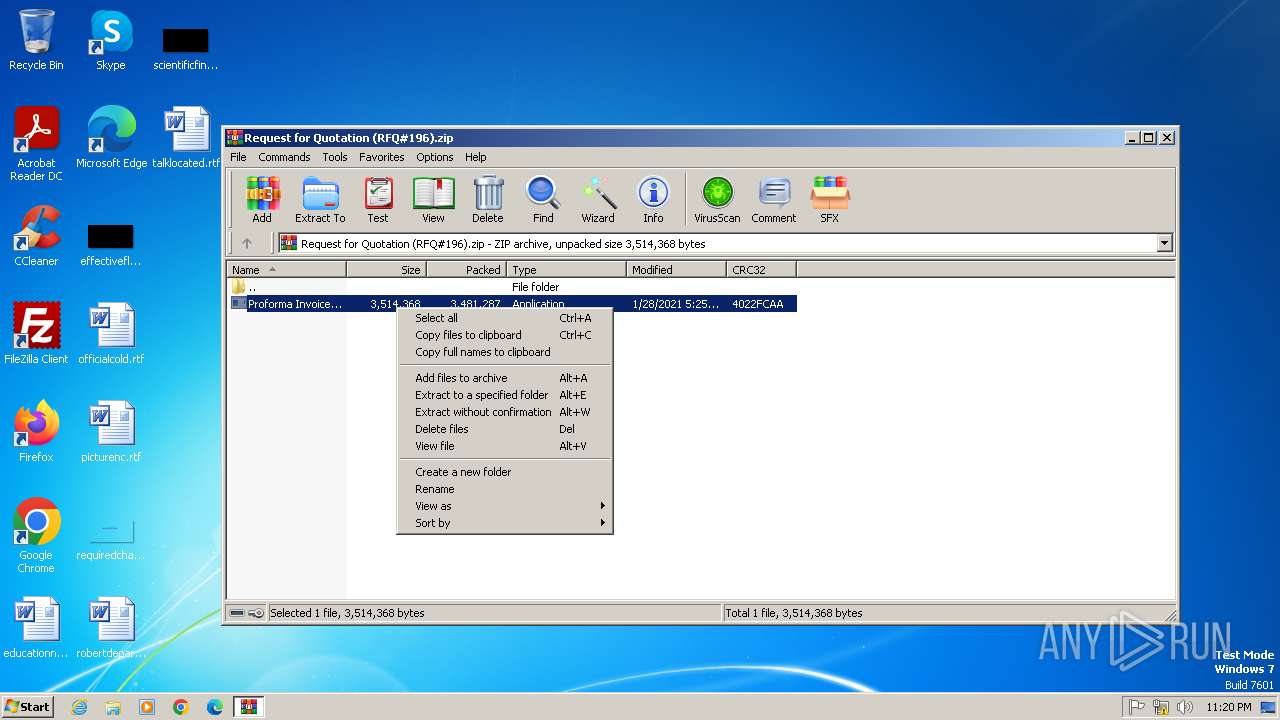The width and height of the screenshot is (1280, 720).
Task: Select the robertdepar document desktop icon
Action: 111,628
